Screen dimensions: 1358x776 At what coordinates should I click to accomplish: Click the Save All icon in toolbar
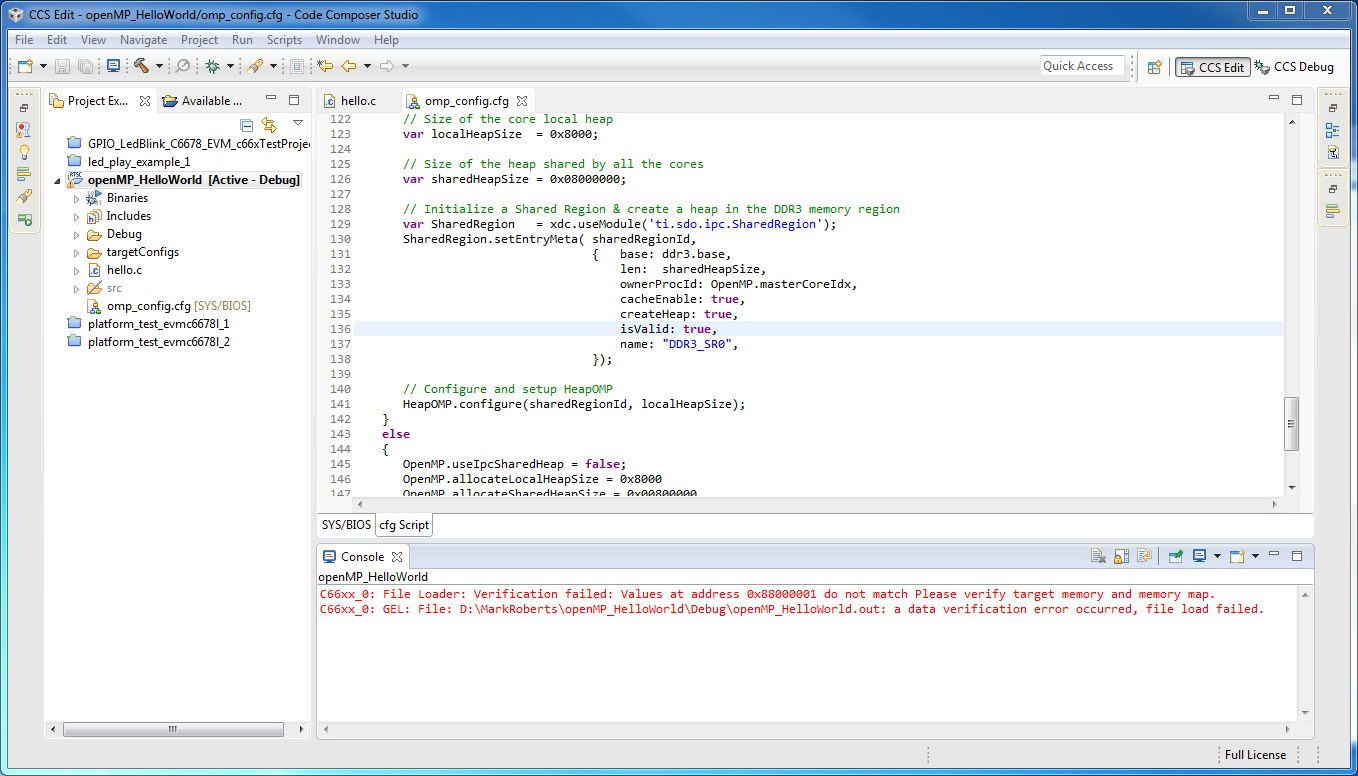coord(85,66)
